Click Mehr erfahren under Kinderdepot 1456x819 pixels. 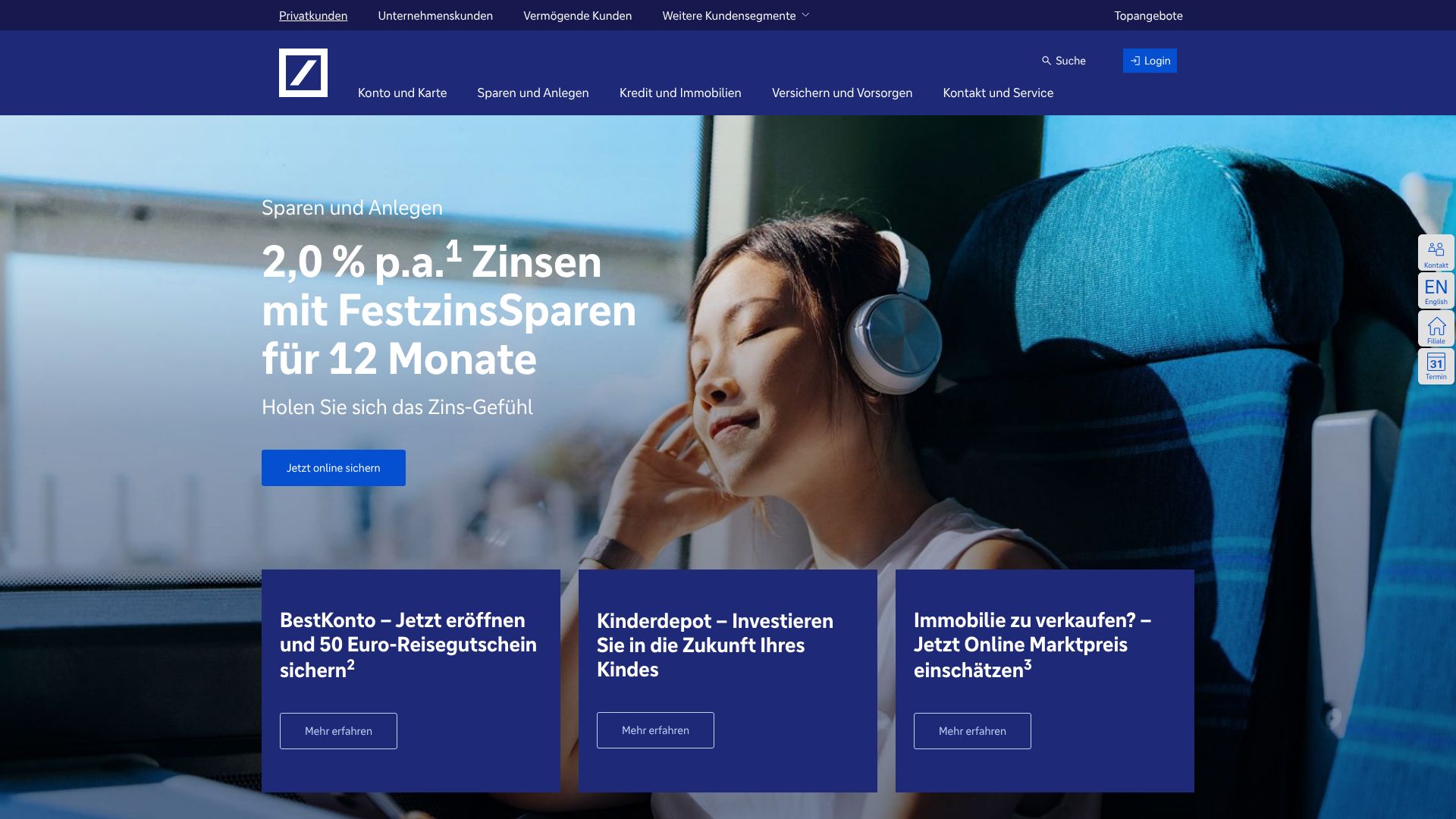tap(655, 730)
